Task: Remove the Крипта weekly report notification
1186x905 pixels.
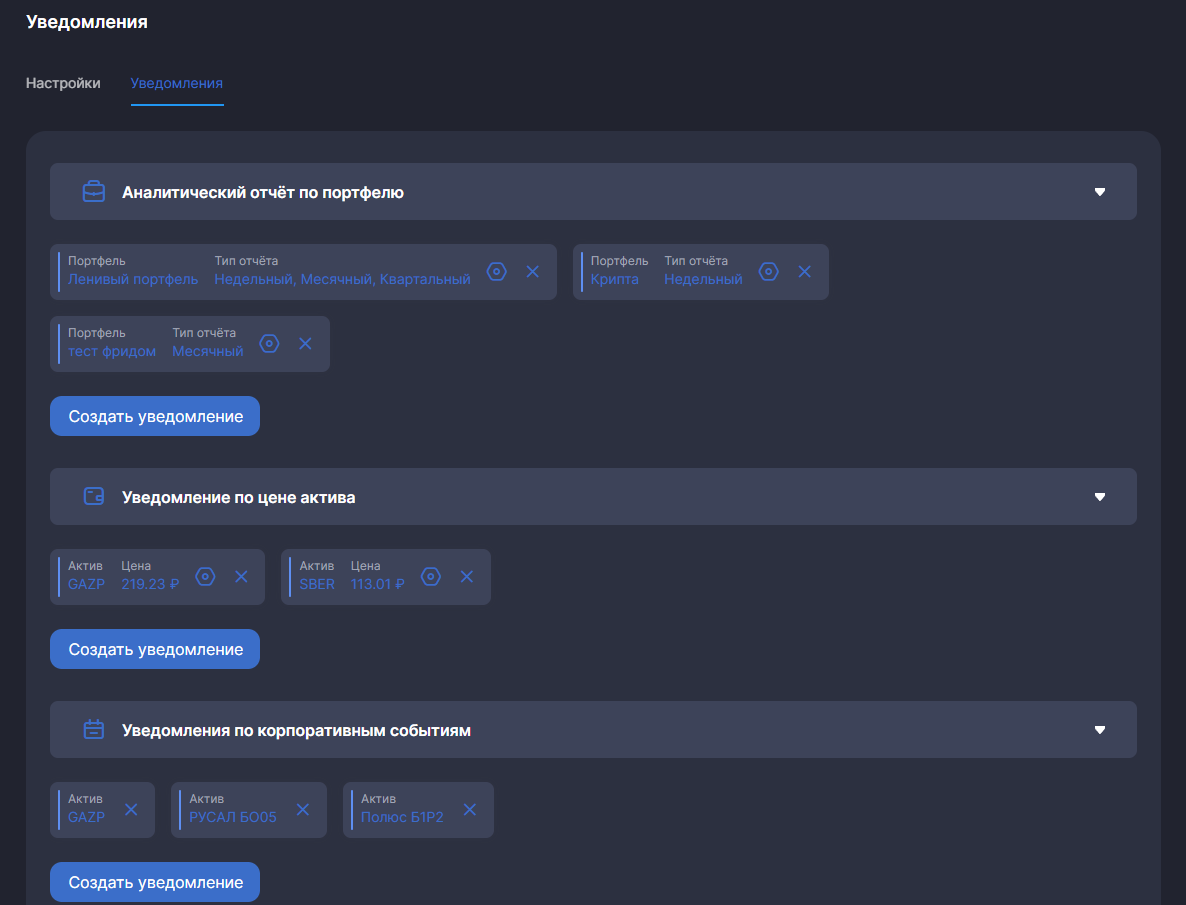Action: [x=804, y=272]
